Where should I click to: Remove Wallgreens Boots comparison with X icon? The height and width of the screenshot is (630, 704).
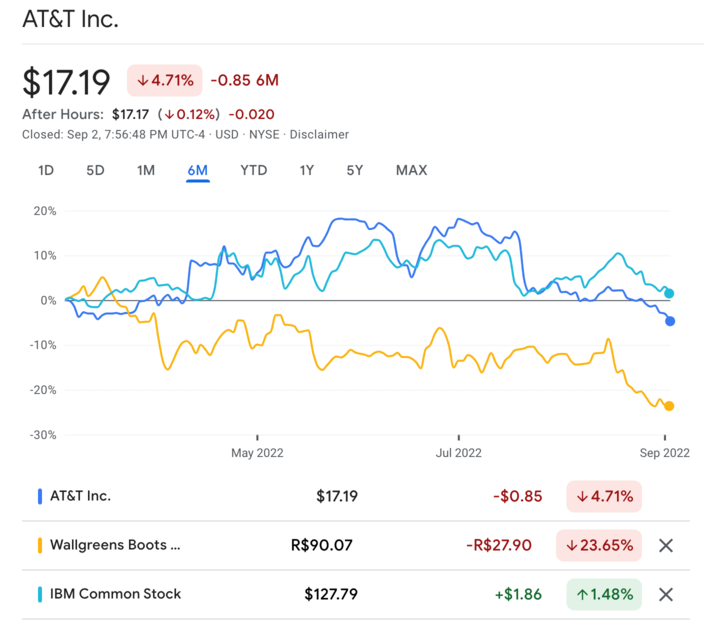[x=666, y=546]
